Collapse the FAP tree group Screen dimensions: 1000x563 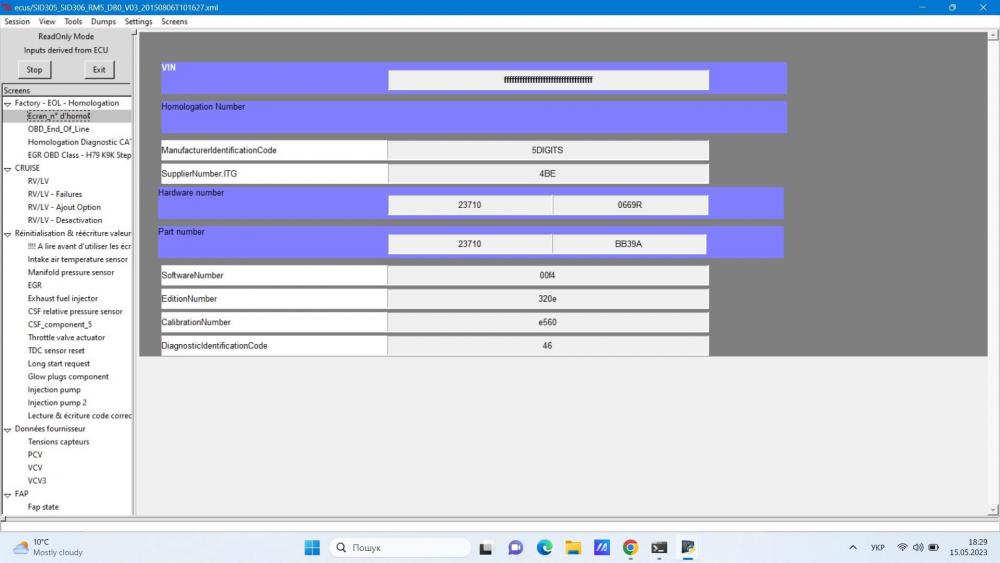coord(8,494)
